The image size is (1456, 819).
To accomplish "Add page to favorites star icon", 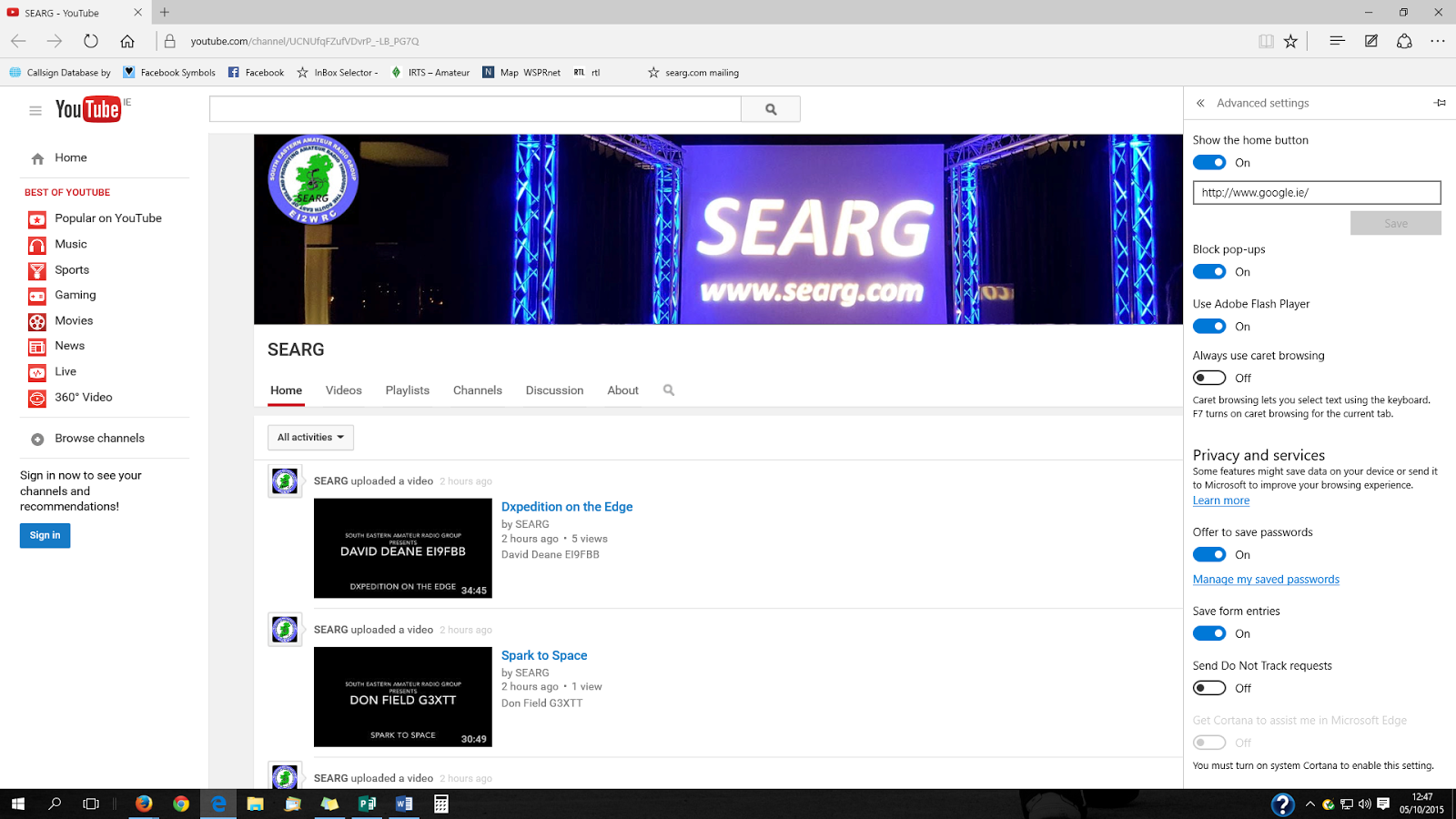I will tap(1290, 41).
